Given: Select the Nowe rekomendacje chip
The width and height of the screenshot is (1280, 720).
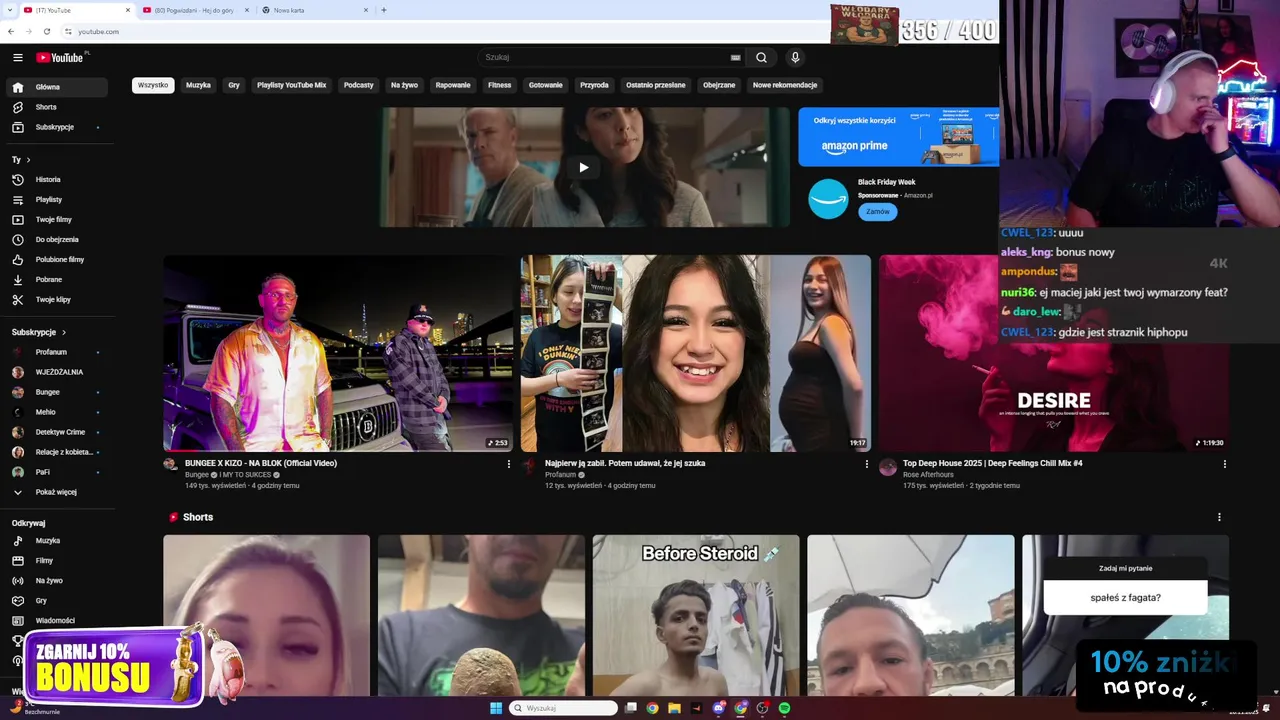Looking at the screenshot, I should [785, 85].
